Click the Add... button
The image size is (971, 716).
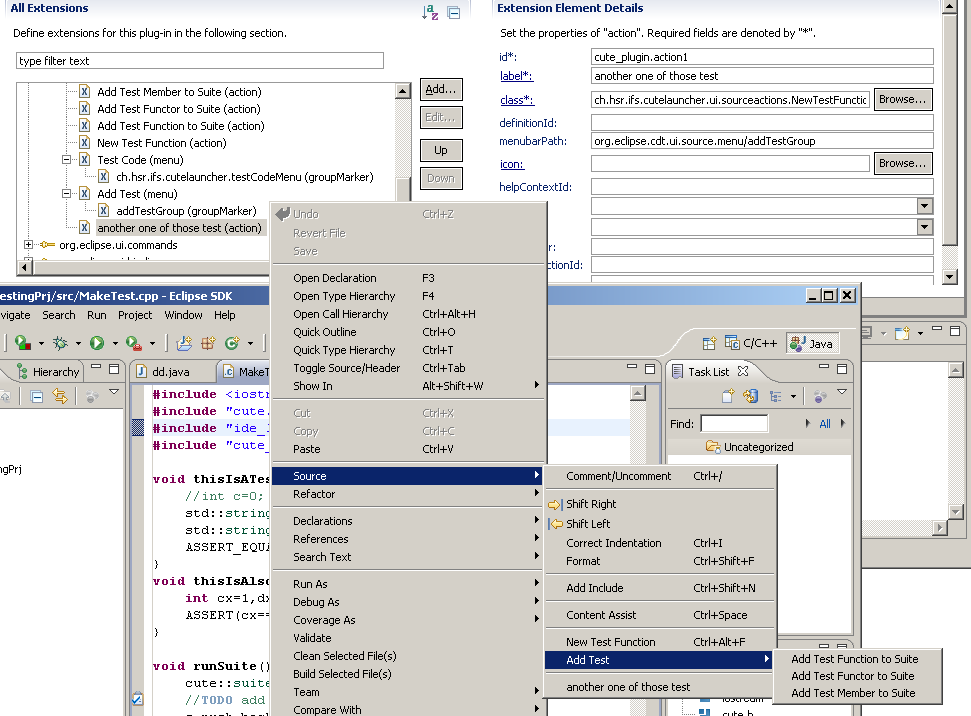pos(441,89)
